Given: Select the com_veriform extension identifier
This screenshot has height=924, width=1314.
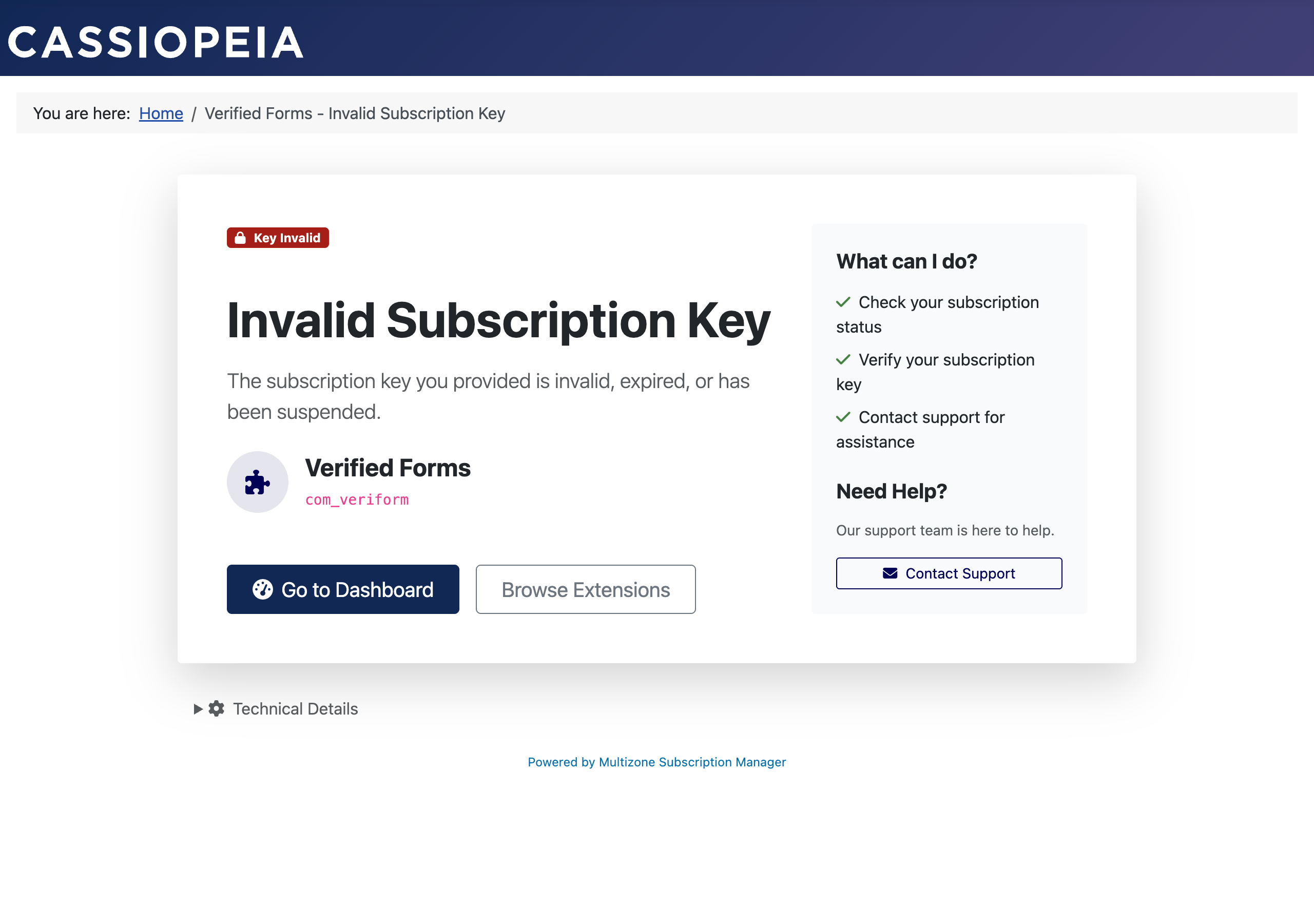Looking at the screenshot, I should click(357, 499).
